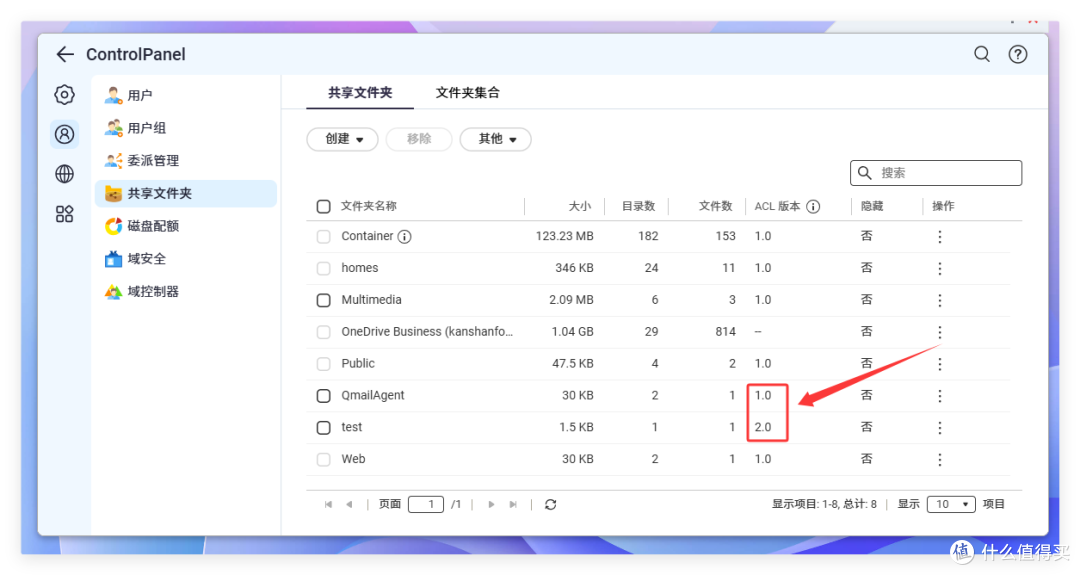The image size is (1080, 575).
Task: Select the applications grid sidebar icon
Action: [65, 214]
